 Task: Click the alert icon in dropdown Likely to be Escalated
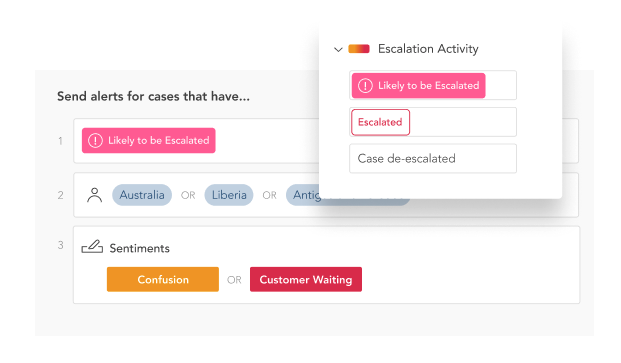(365, 86)
